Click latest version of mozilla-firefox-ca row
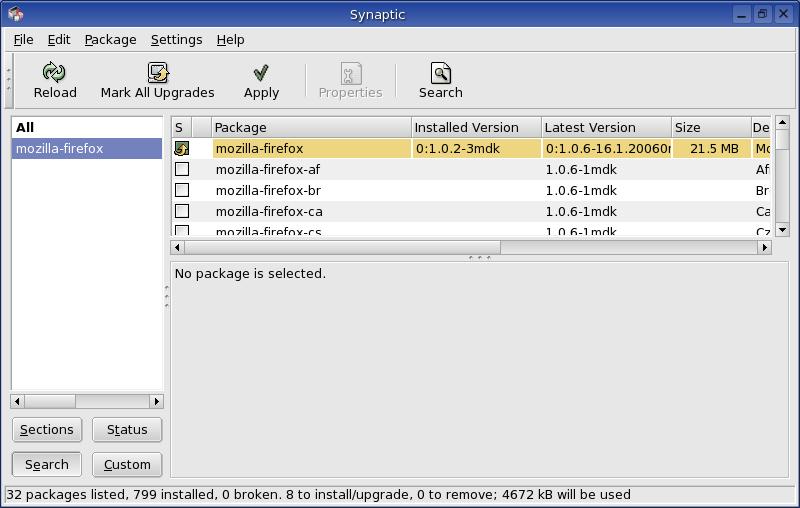Viewport: 800px width, 508px height. tap(581, 211)
